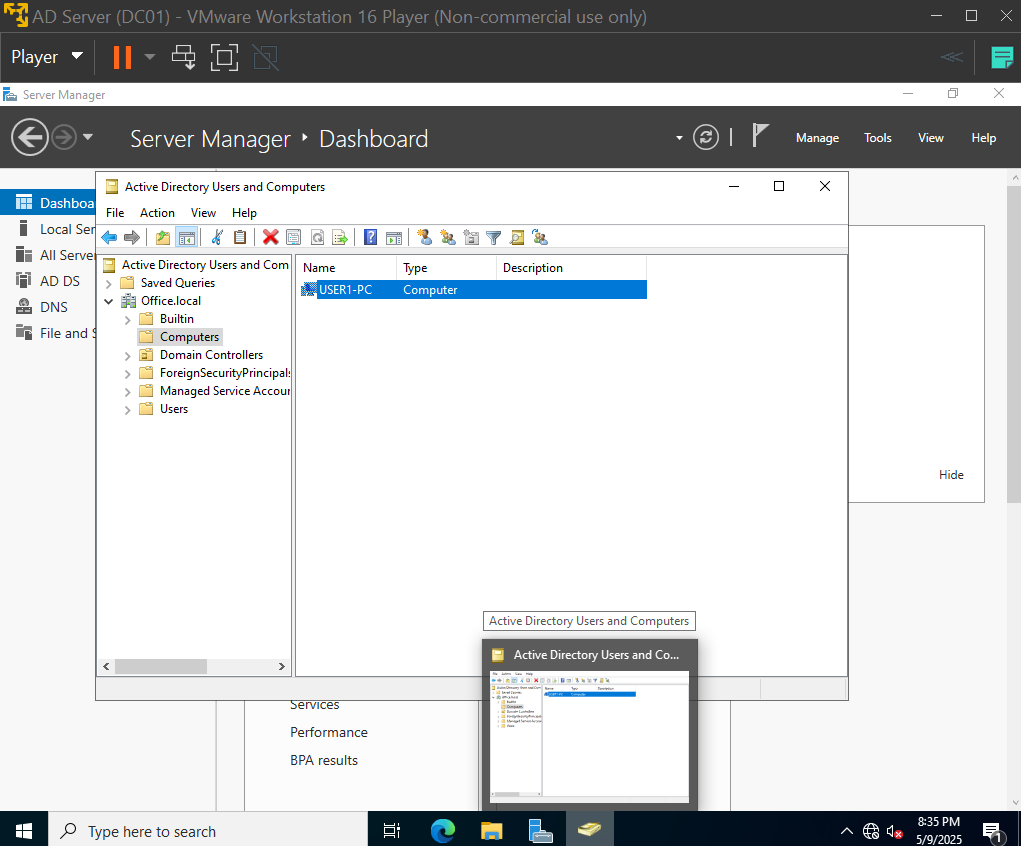Click the gray Forward arrow in ADUC toolbar

132,238
